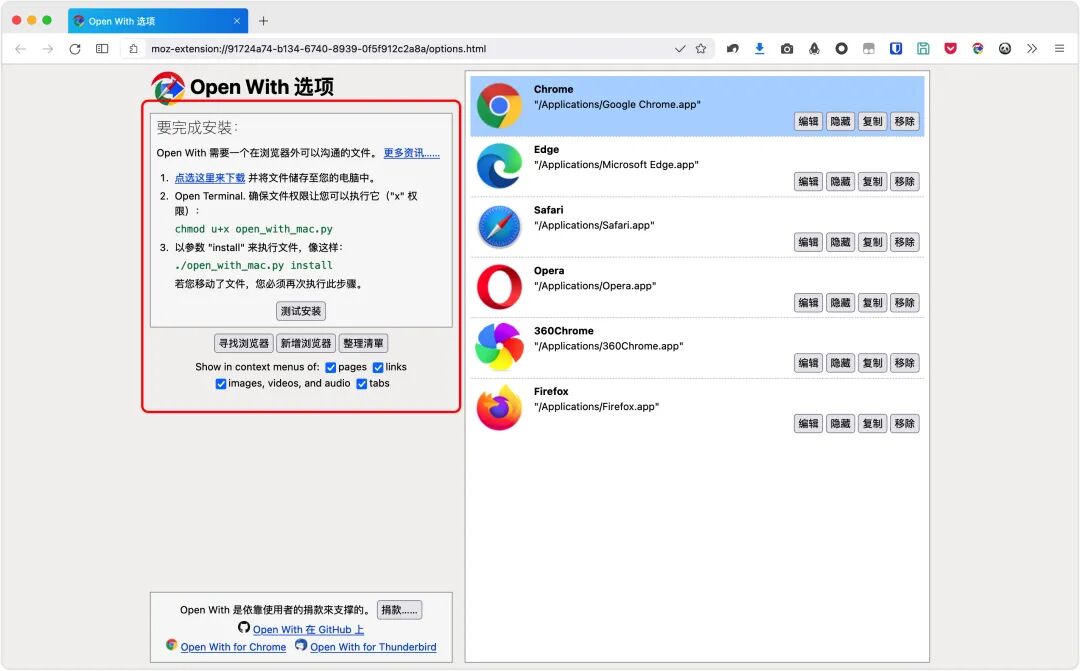Screen dimensions: 1080x671
Task: Click the chmod u+x open_with_mac.py command text
Action: click(x=253, y=229)
